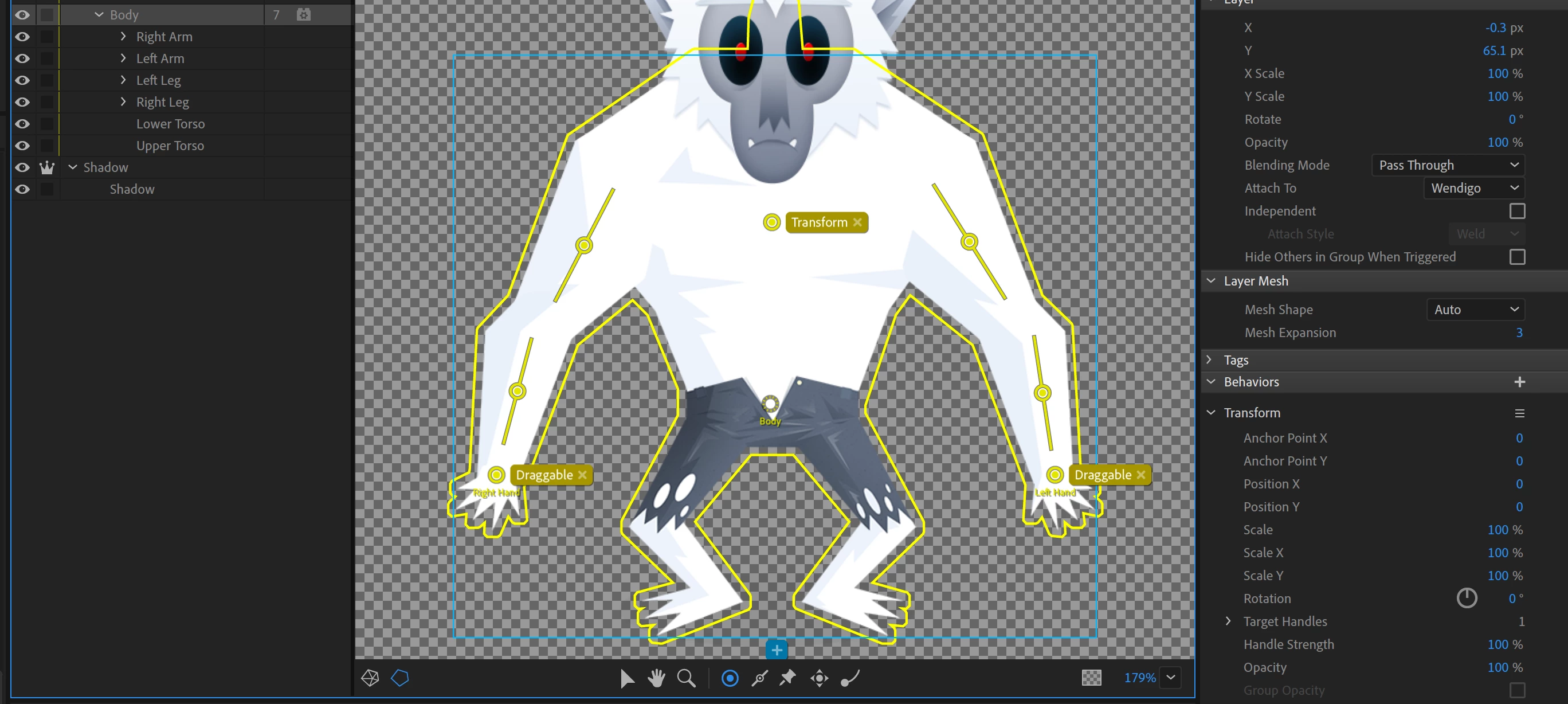
Task: Select the Zoom magnifier tool
Action: [x=686, y=678]
